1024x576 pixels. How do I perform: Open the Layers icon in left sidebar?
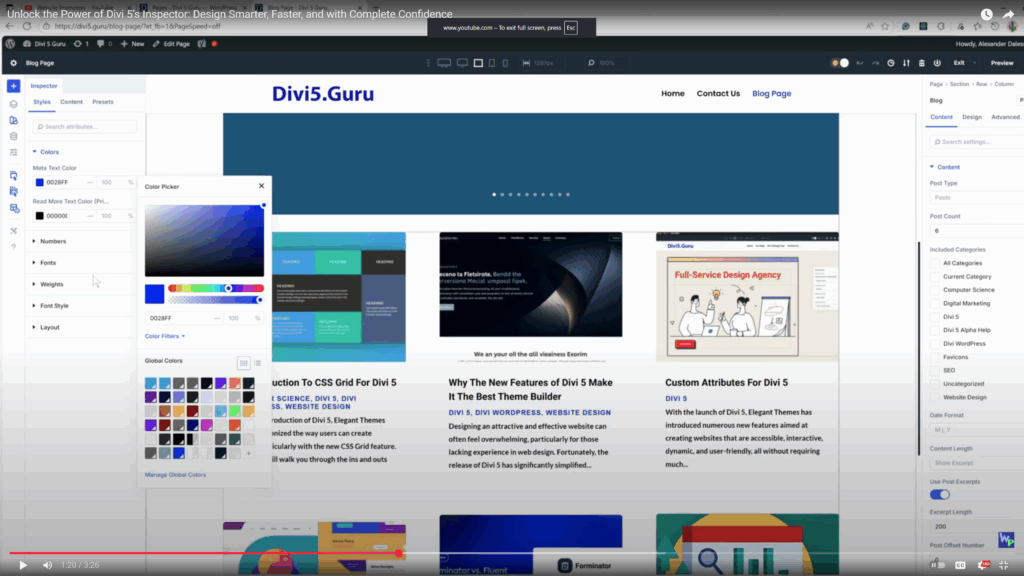(x=13, y=104)
